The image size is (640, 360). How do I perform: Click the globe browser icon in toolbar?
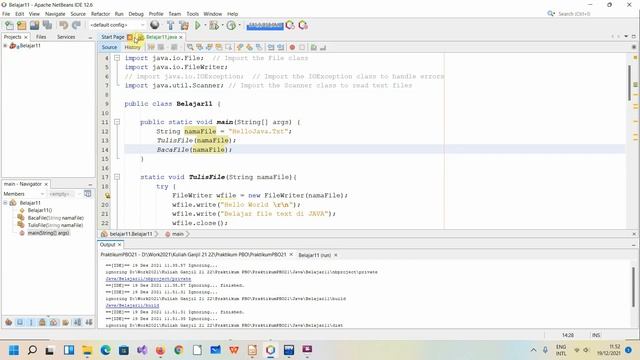[x=155, y=25]
